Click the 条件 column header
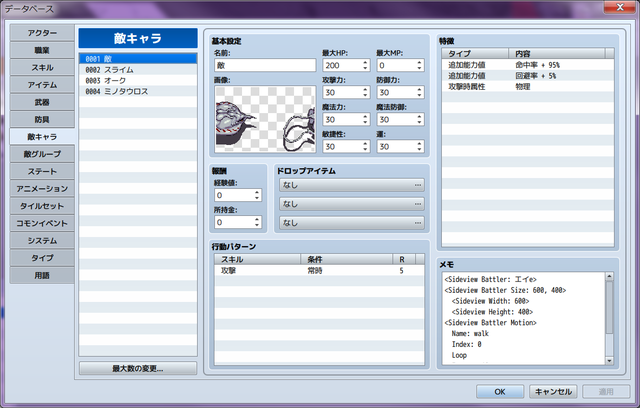This screenshot has height=408, width=640. point(347,259)
